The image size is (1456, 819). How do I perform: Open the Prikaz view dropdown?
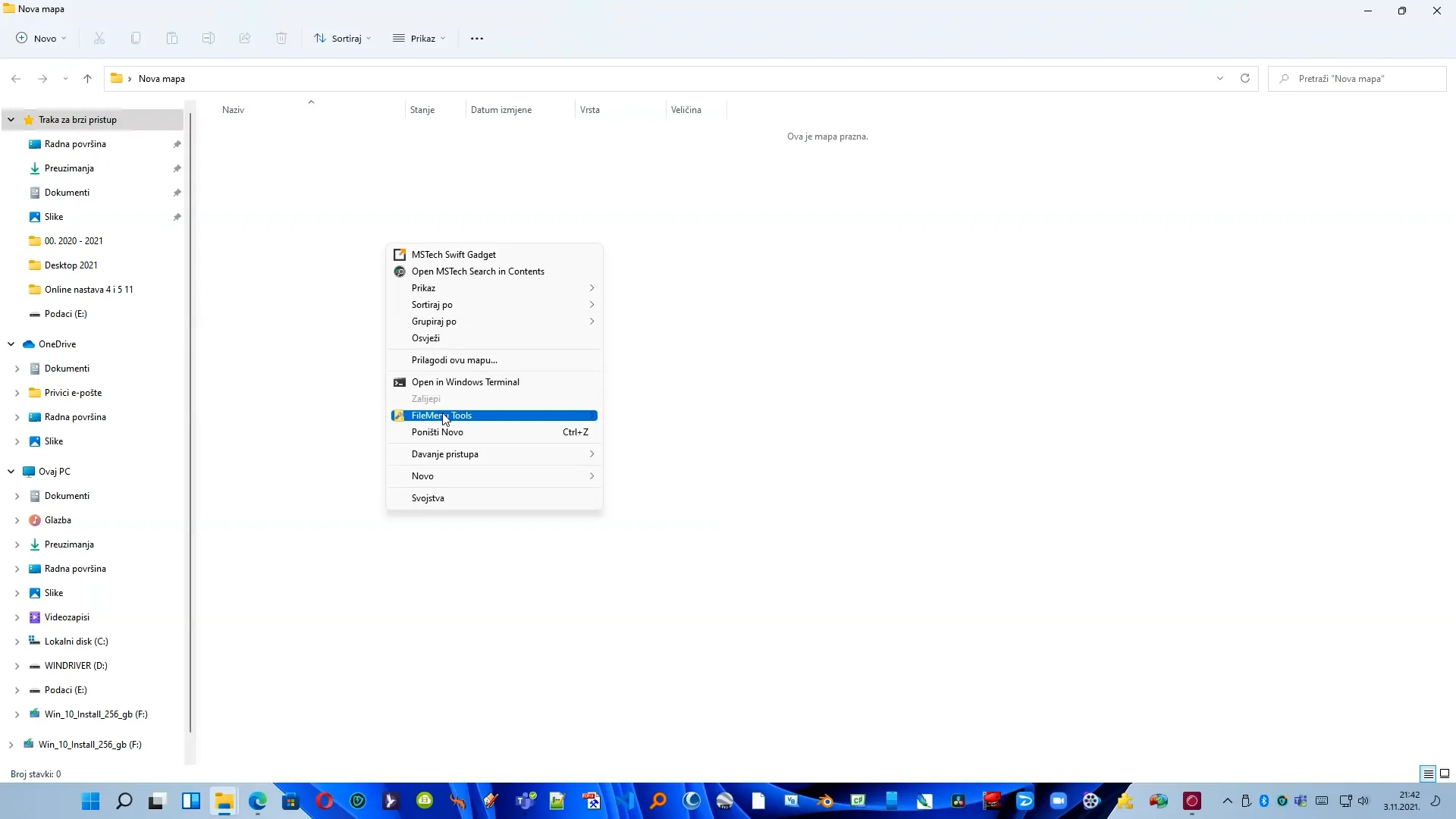[x=419, y=39]
